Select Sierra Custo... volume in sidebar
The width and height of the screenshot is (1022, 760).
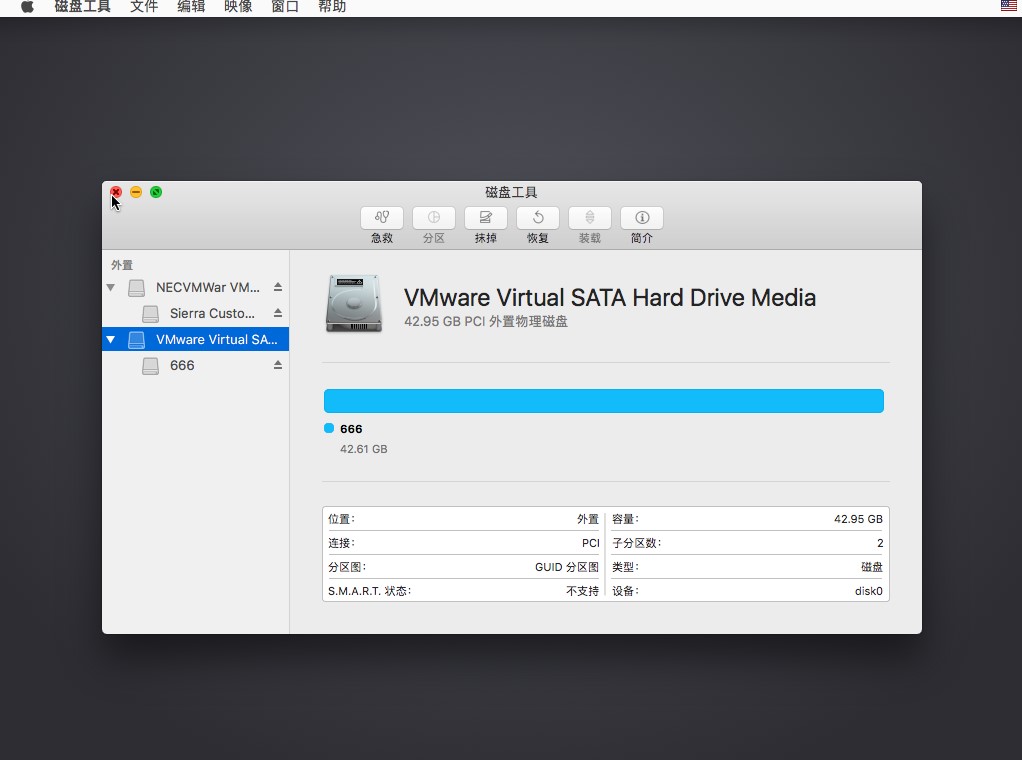pos(196,314)
